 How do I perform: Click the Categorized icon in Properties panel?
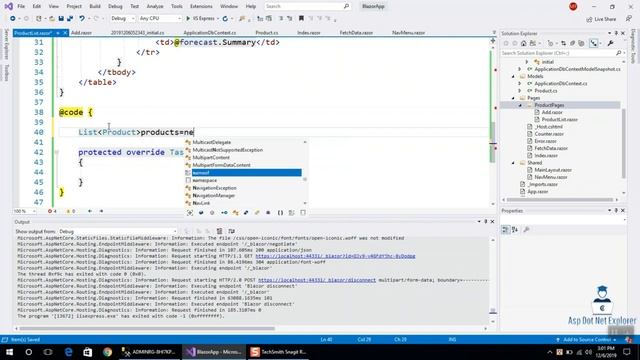[x=505, y=230]
